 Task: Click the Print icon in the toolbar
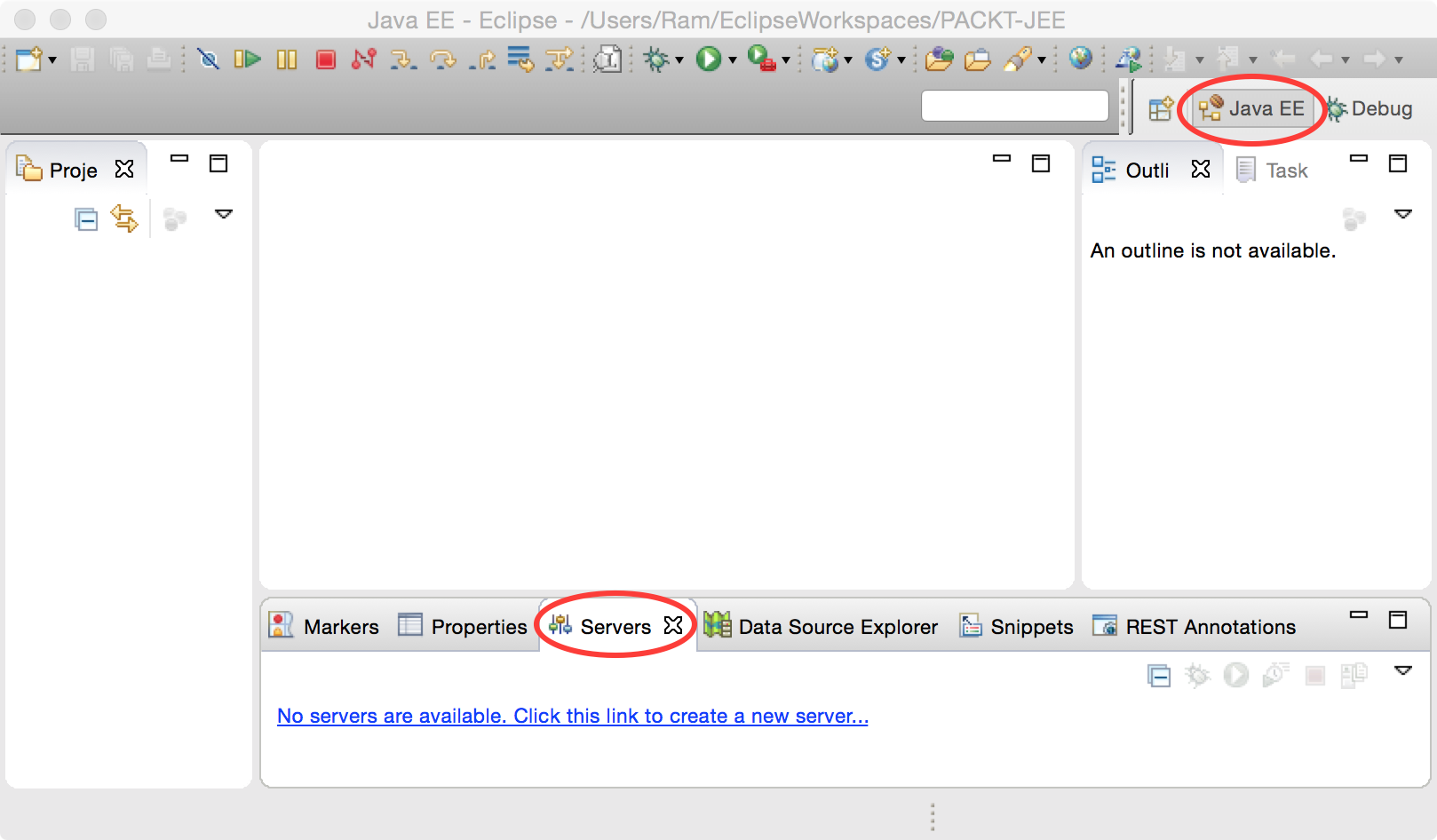click(159, 59)
